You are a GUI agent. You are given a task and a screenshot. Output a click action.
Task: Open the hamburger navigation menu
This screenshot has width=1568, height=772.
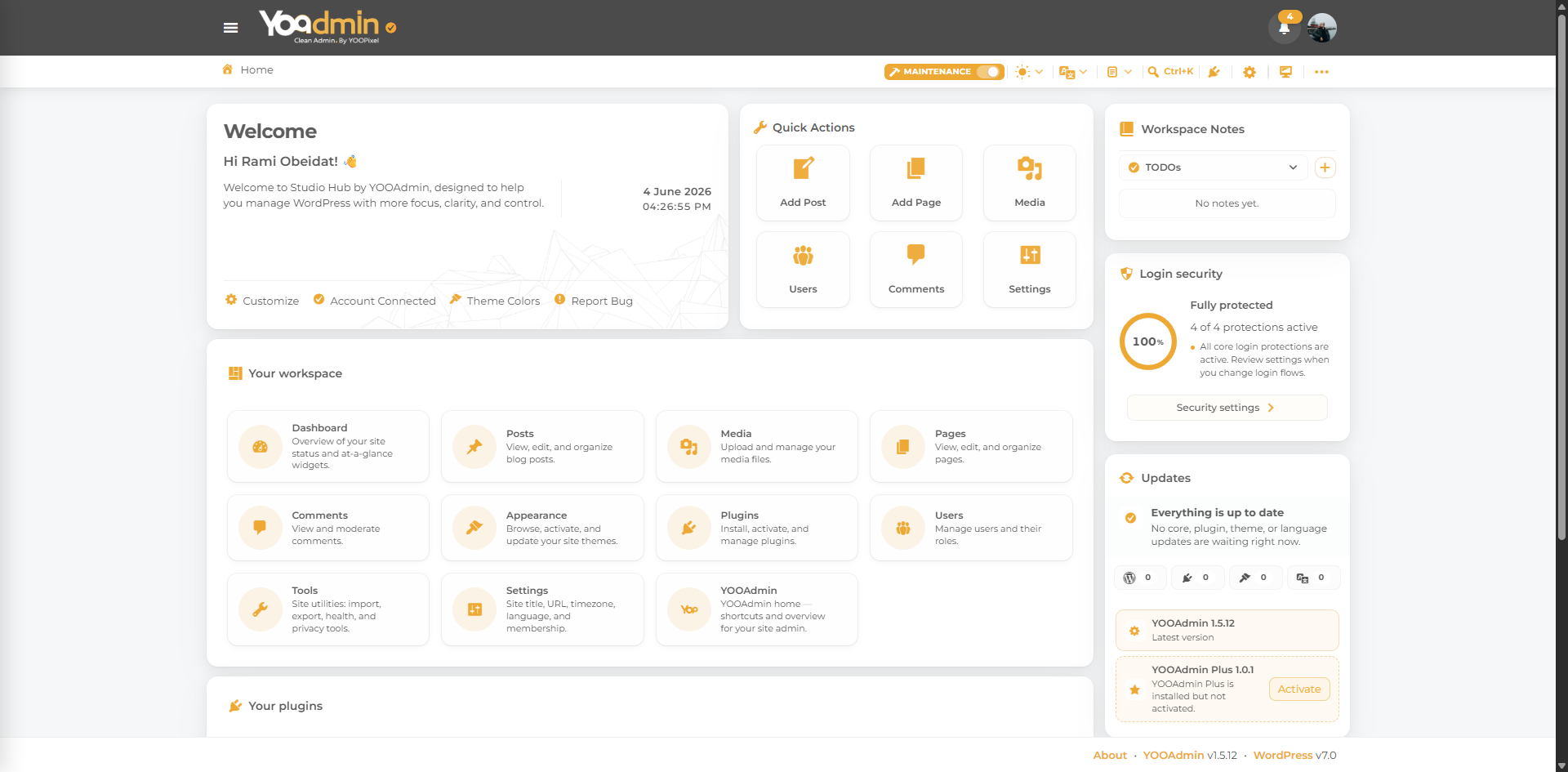[x=231, y=28]
